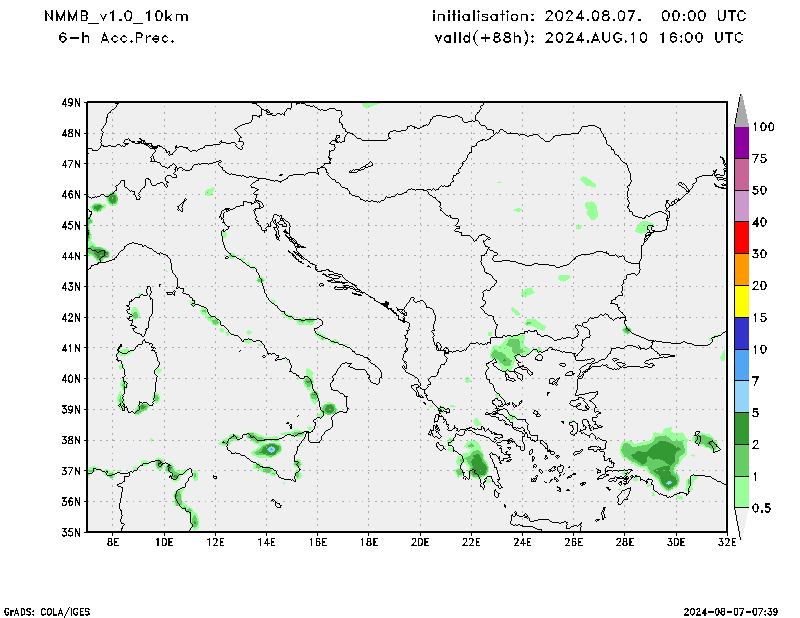Click the '6-h Acc.Prec.' subtitle
The image size is (800, 618).
pyautogui.click(x=117, y=38)
